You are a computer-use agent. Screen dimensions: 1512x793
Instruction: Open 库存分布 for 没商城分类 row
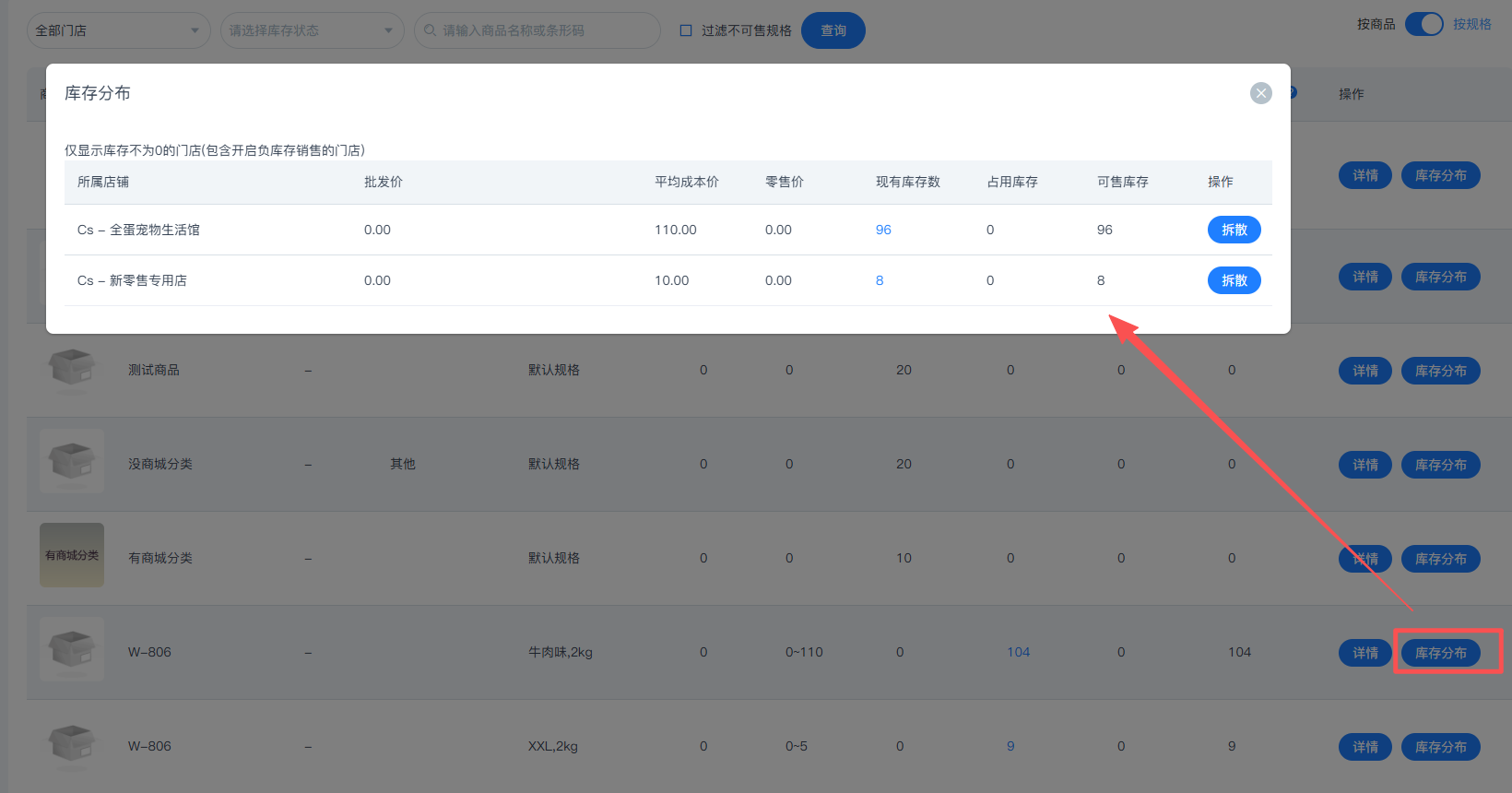1440,465
